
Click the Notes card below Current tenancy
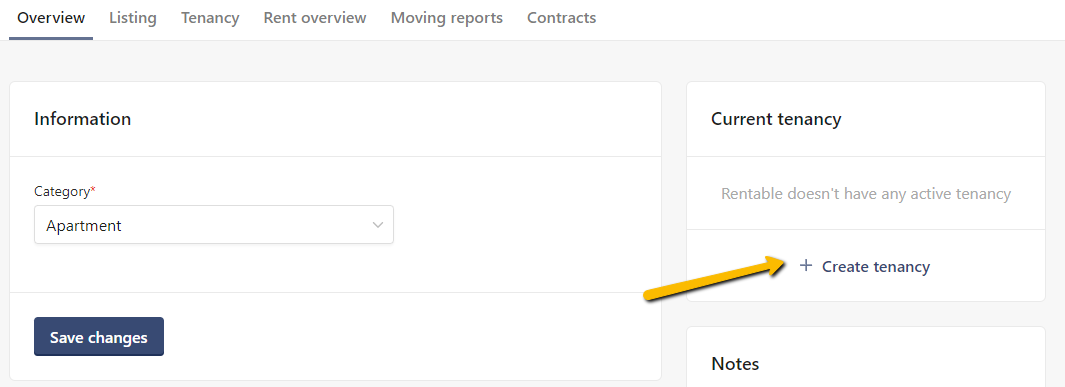pyautogui.click(x=866, y=357)
